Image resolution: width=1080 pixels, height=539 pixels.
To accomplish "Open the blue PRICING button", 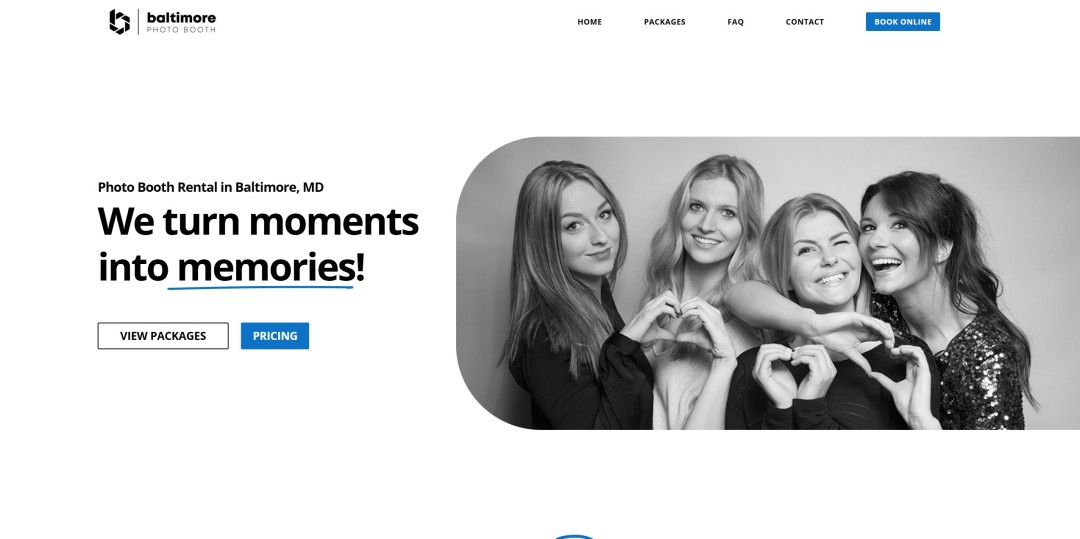I will tap(275, 336).
